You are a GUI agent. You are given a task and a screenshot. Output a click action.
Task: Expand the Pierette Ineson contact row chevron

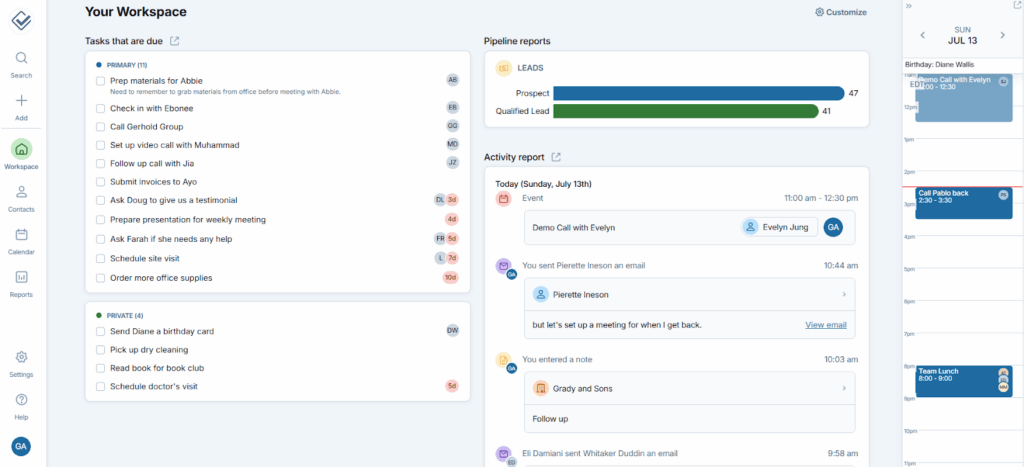pos(844,294)
